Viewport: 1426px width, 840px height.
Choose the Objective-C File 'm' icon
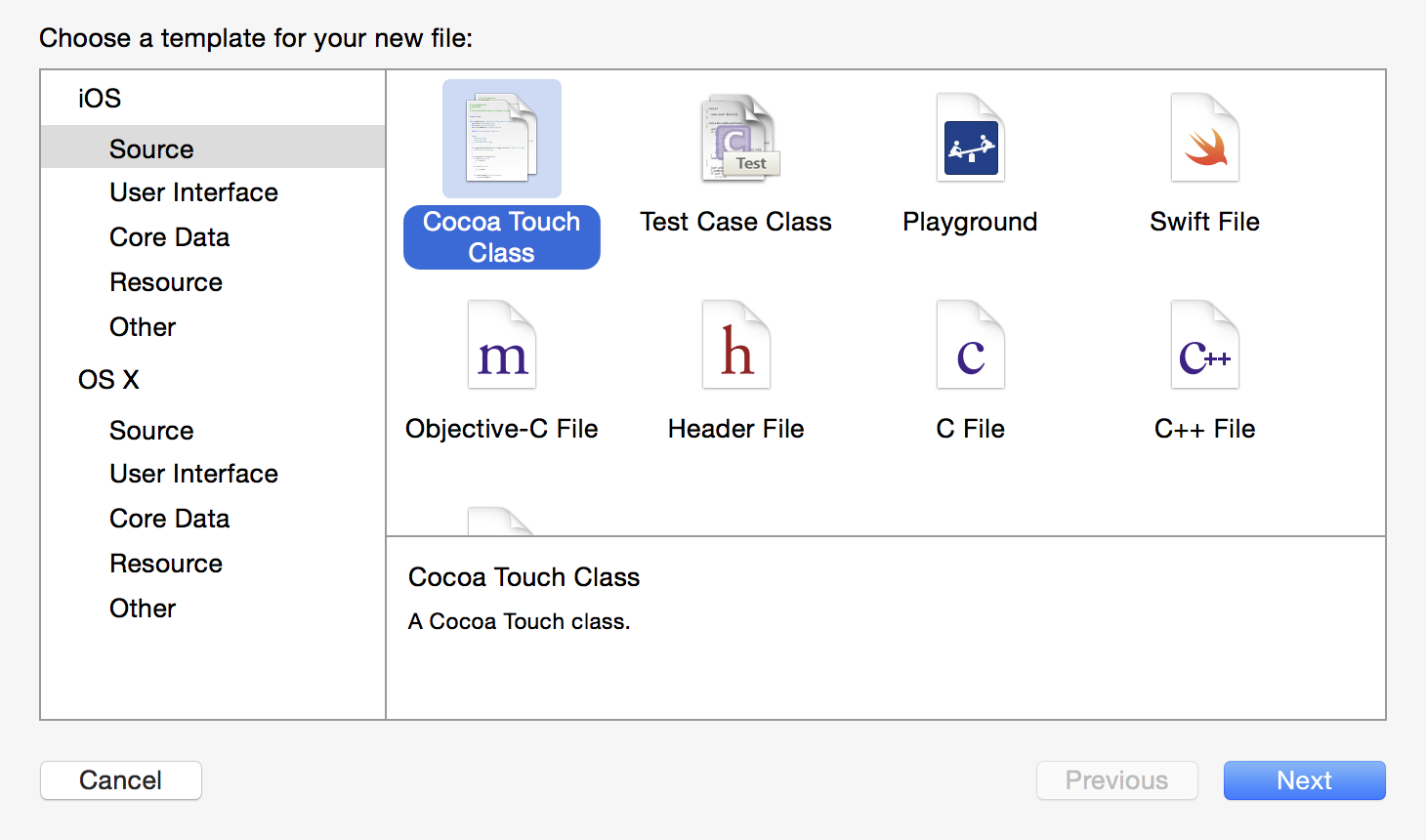point(502,345)
